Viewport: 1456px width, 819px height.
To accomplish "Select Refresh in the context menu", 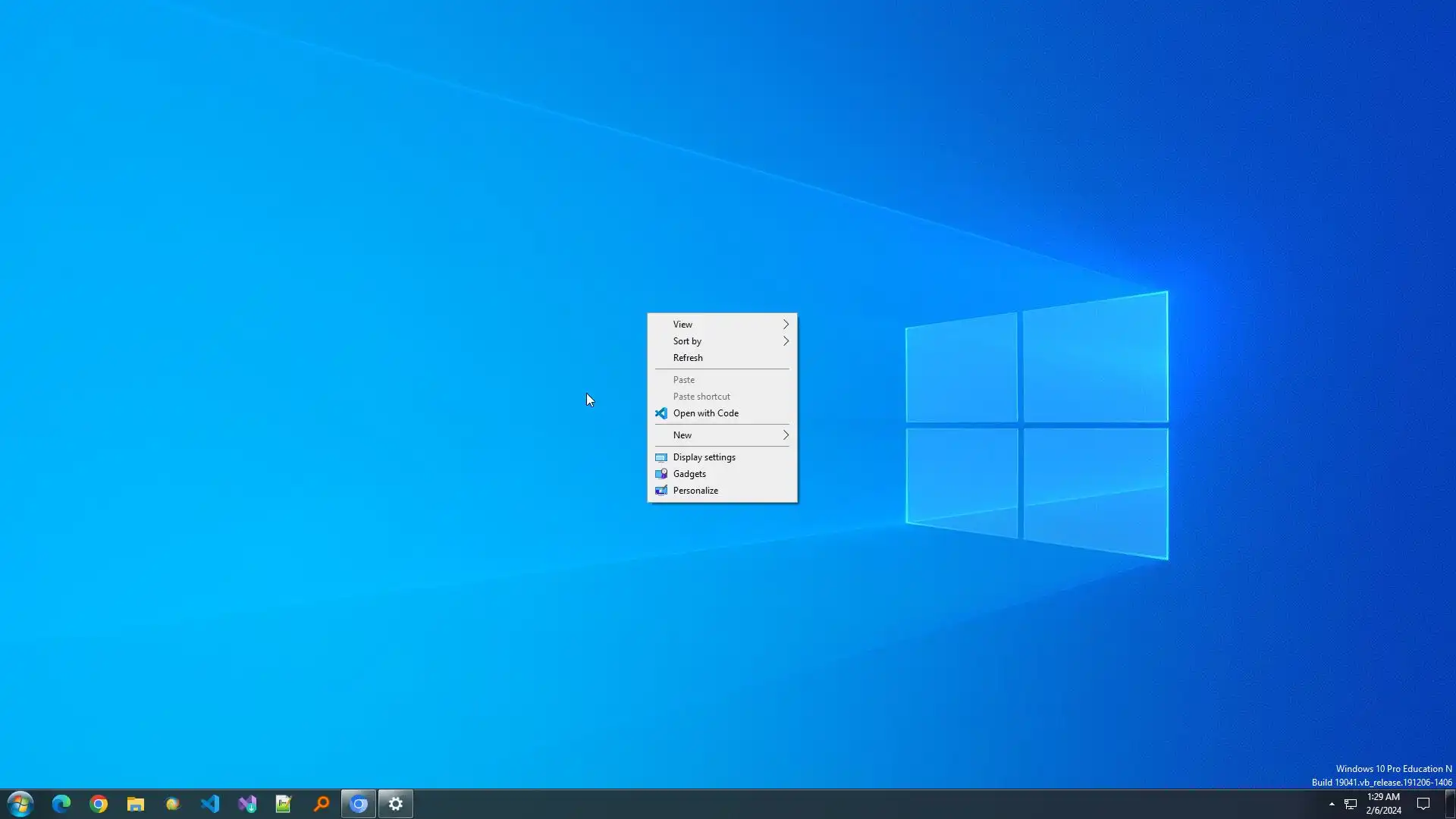I will pos(688,358).
